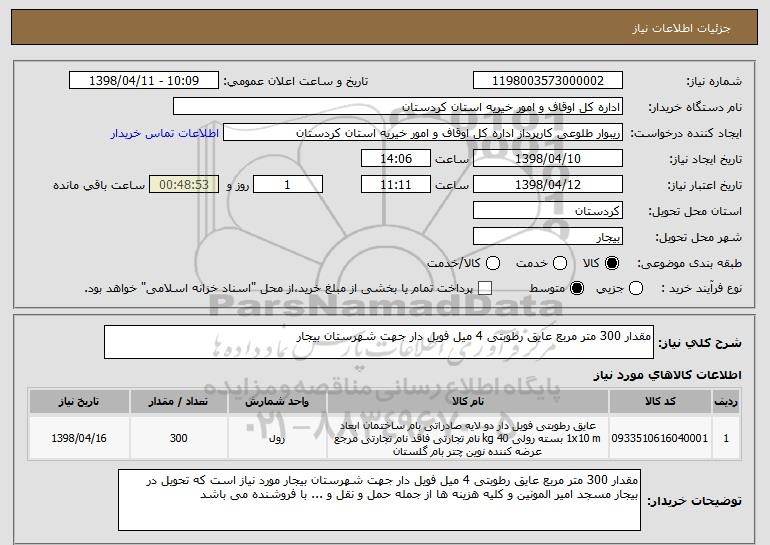Click the اطلاعات کالاهای مورد نیاز heading

[667, 375]
